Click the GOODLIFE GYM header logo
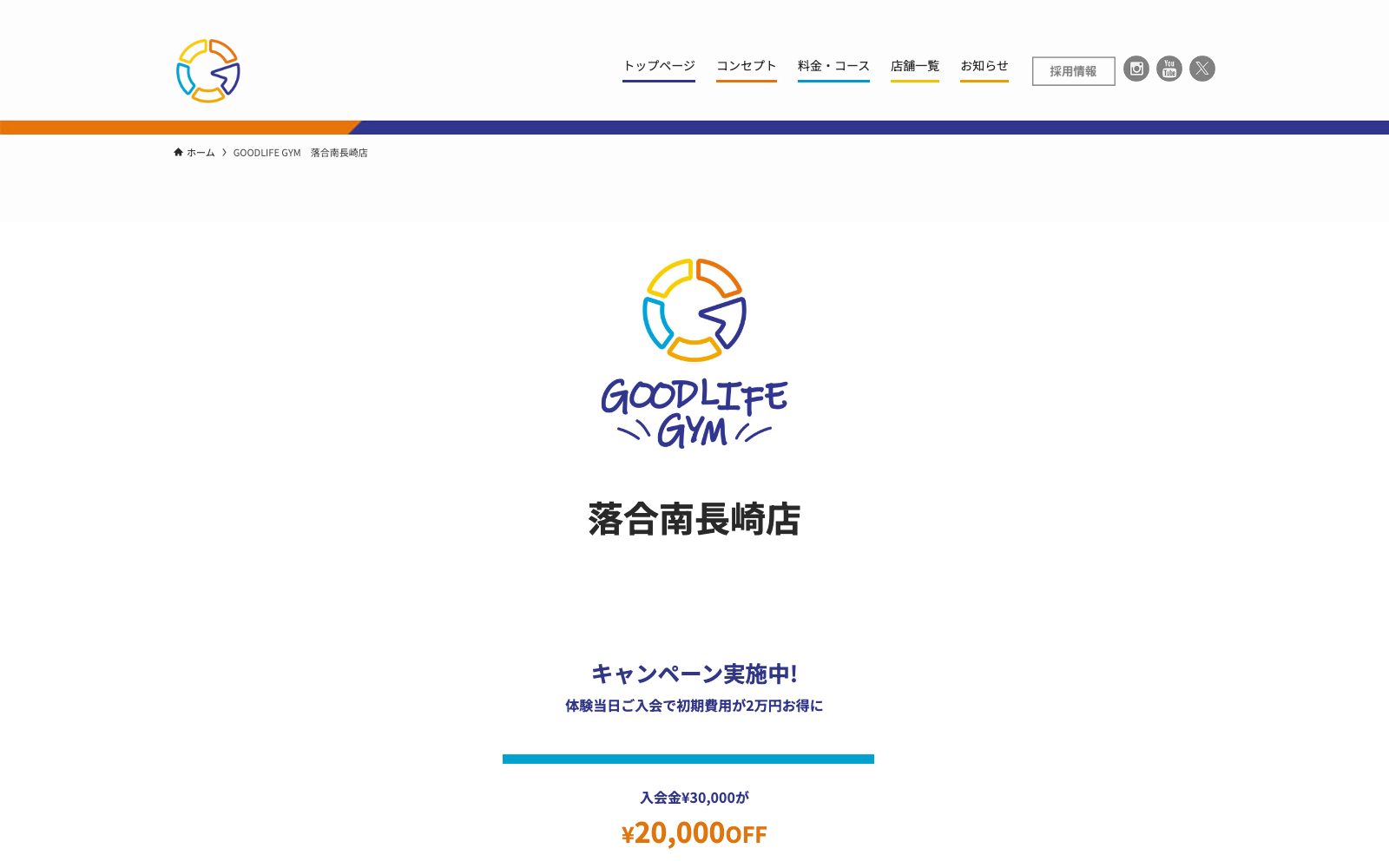This screenshot has height=868, width=1389. [208, 70]
